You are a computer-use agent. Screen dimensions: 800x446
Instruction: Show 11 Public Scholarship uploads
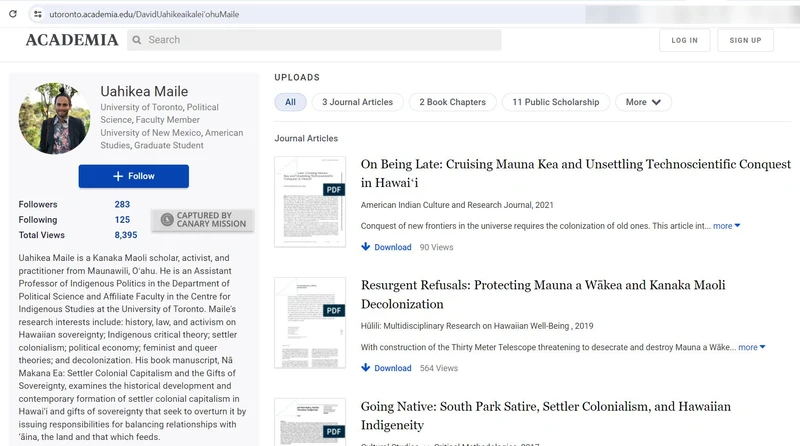pyautogui.click(x=555, y=102)
